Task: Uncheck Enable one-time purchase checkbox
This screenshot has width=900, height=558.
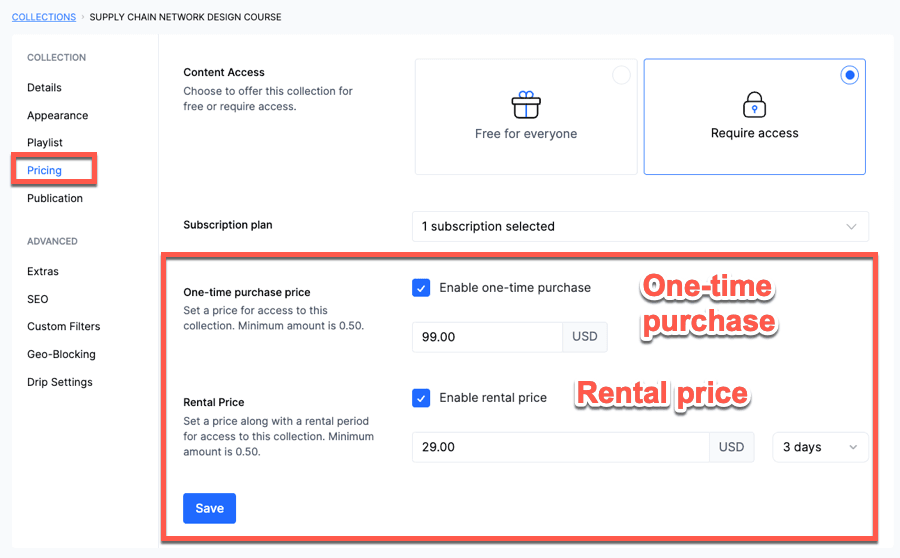Action: (x=421, y=288)
